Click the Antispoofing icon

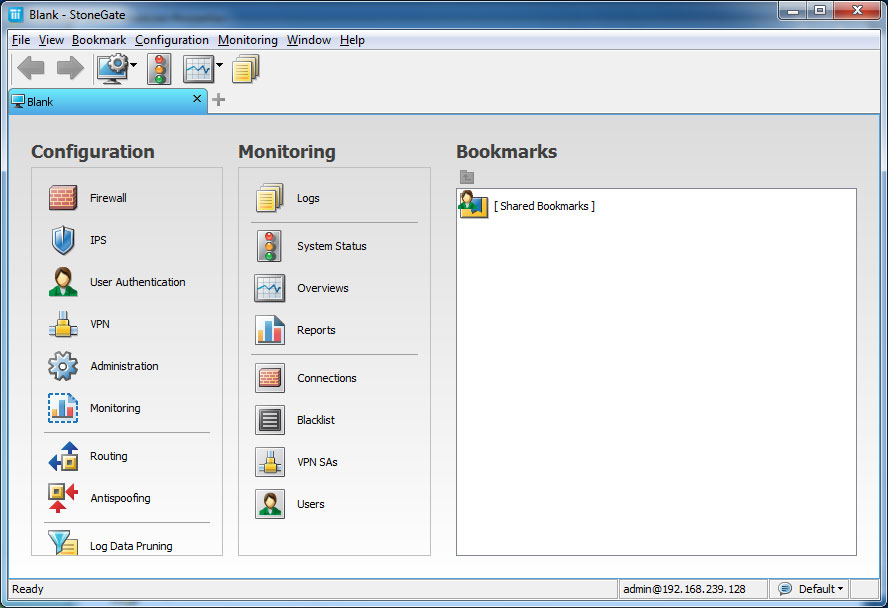(63, 498)
